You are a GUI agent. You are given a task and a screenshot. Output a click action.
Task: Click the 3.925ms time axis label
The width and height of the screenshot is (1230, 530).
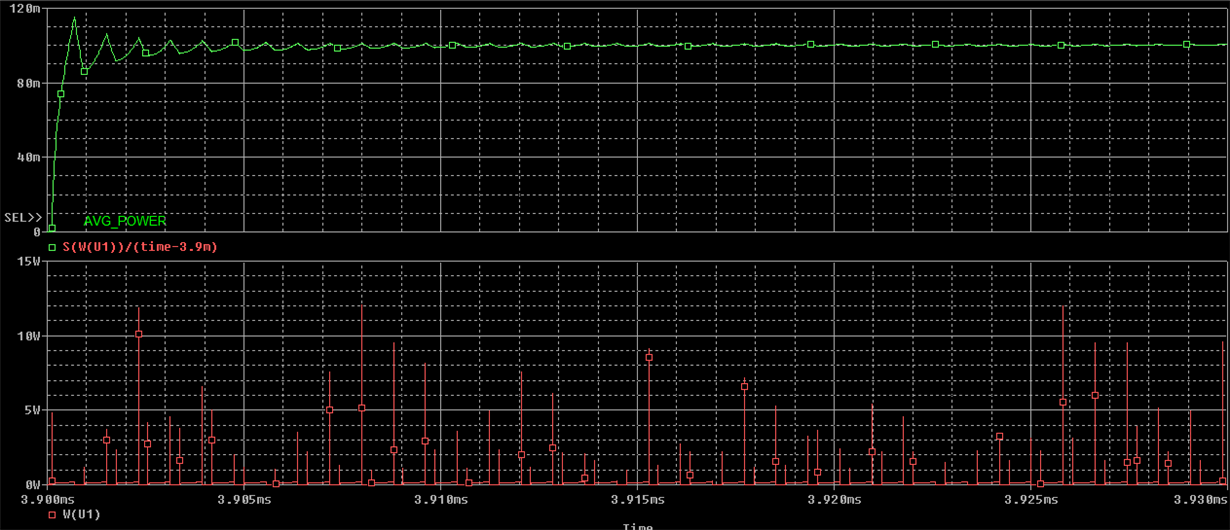1033,499
